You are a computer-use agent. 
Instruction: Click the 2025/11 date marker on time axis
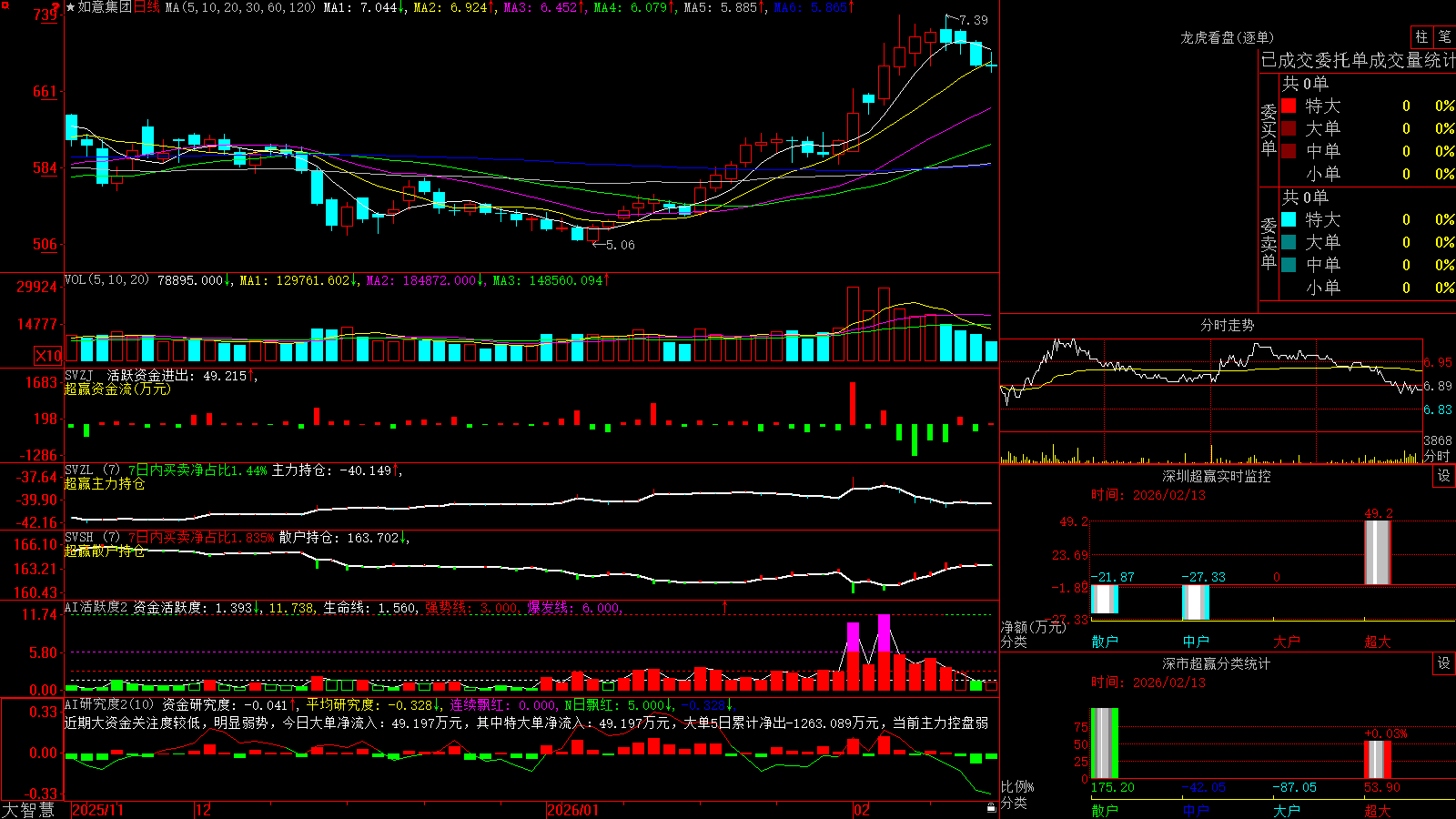[97, 810]
